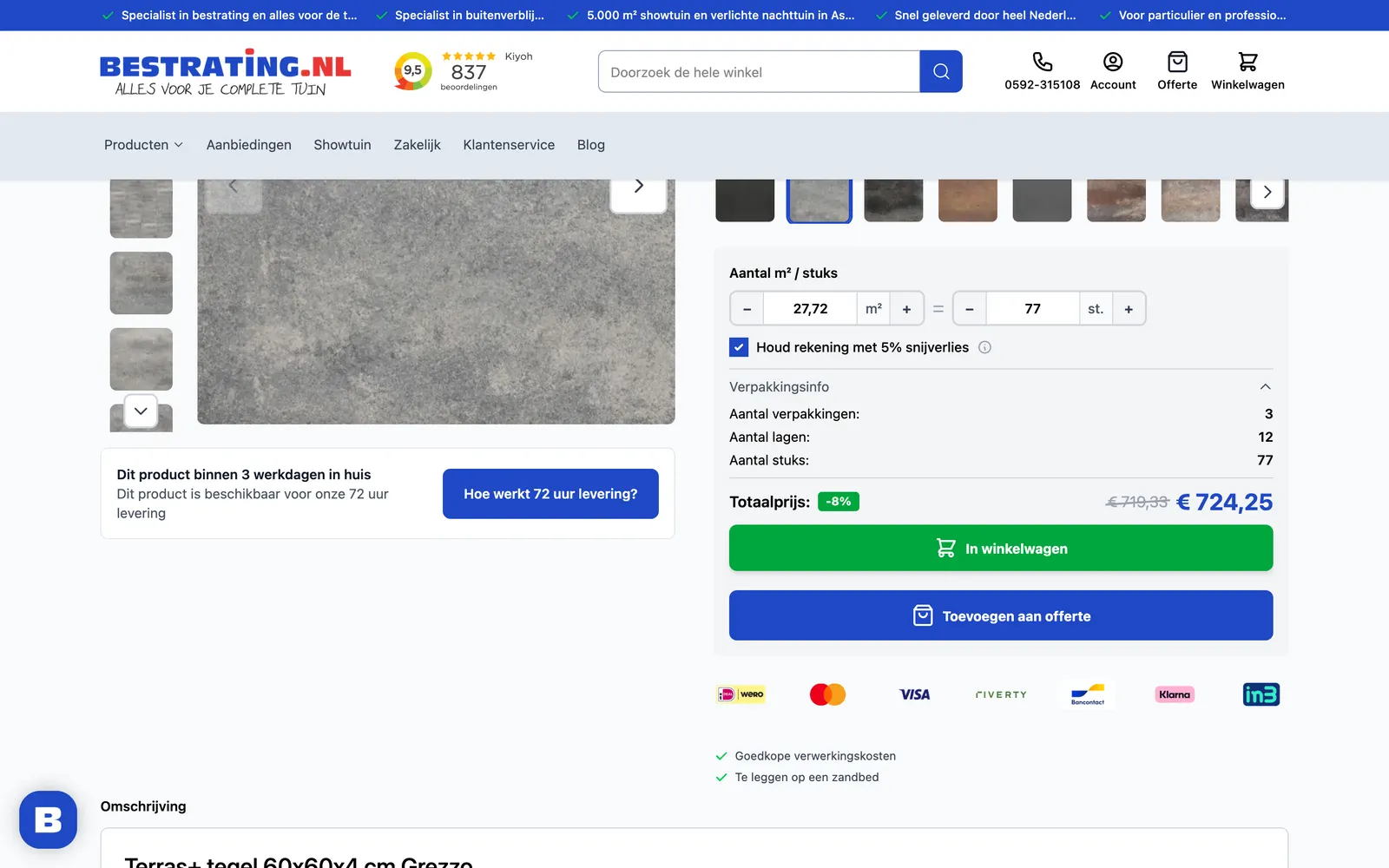This screenshot has width=1389, height=868.
Task: Select the beige-brown variant swatch
Action: (1191, 201)
